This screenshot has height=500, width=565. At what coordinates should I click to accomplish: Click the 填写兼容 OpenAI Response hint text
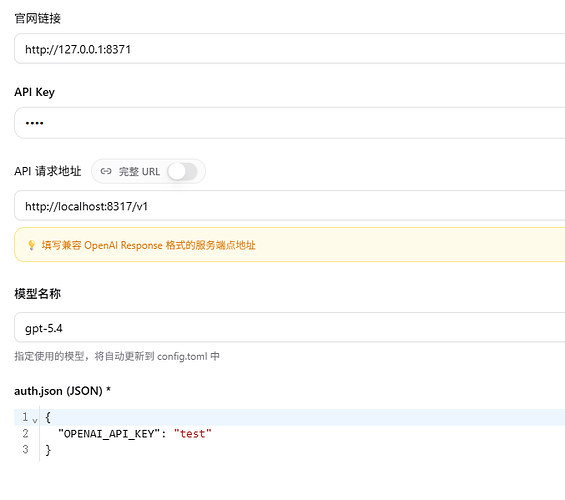click(148, 245)
